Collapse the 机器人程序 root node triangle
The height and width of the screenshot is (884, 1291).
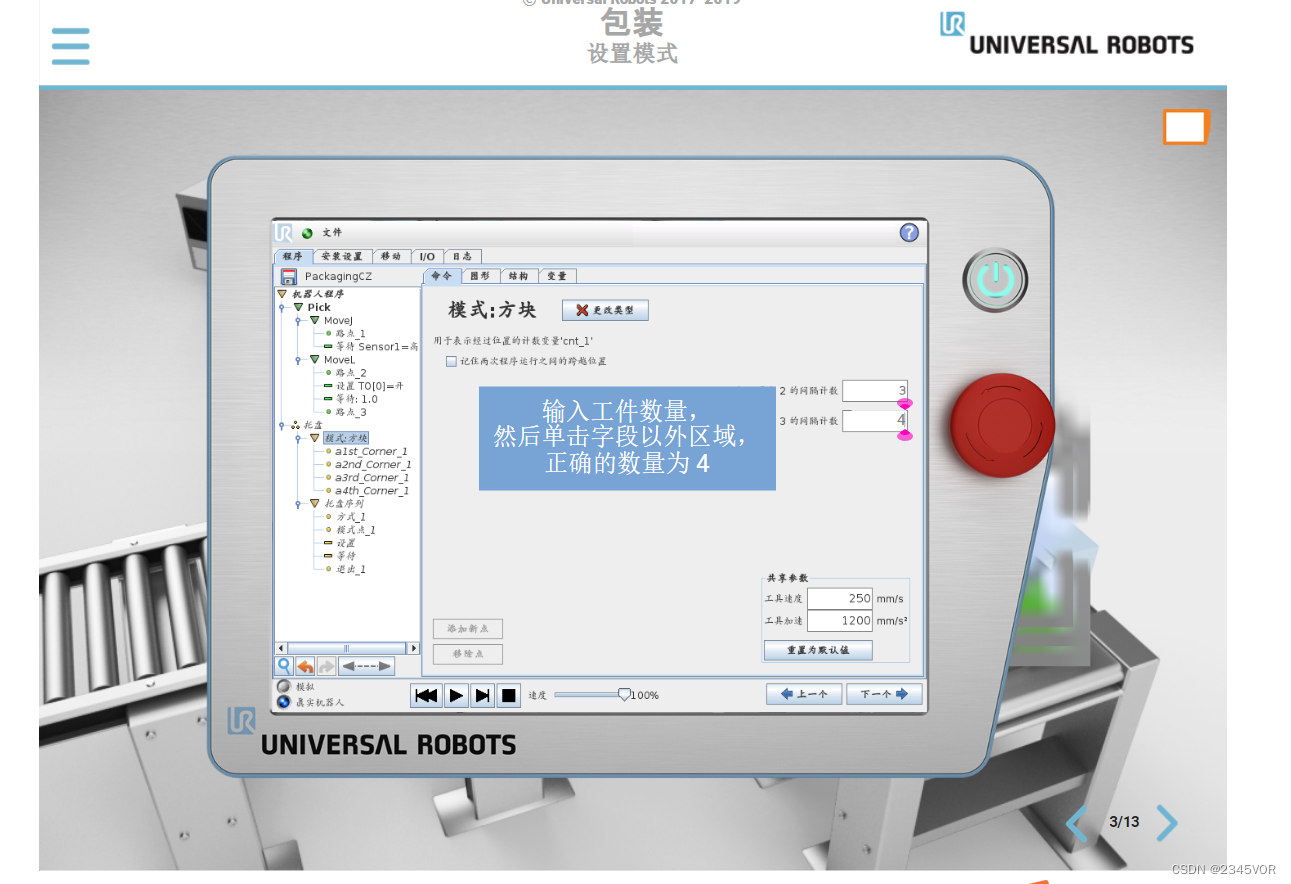[283, 294]
